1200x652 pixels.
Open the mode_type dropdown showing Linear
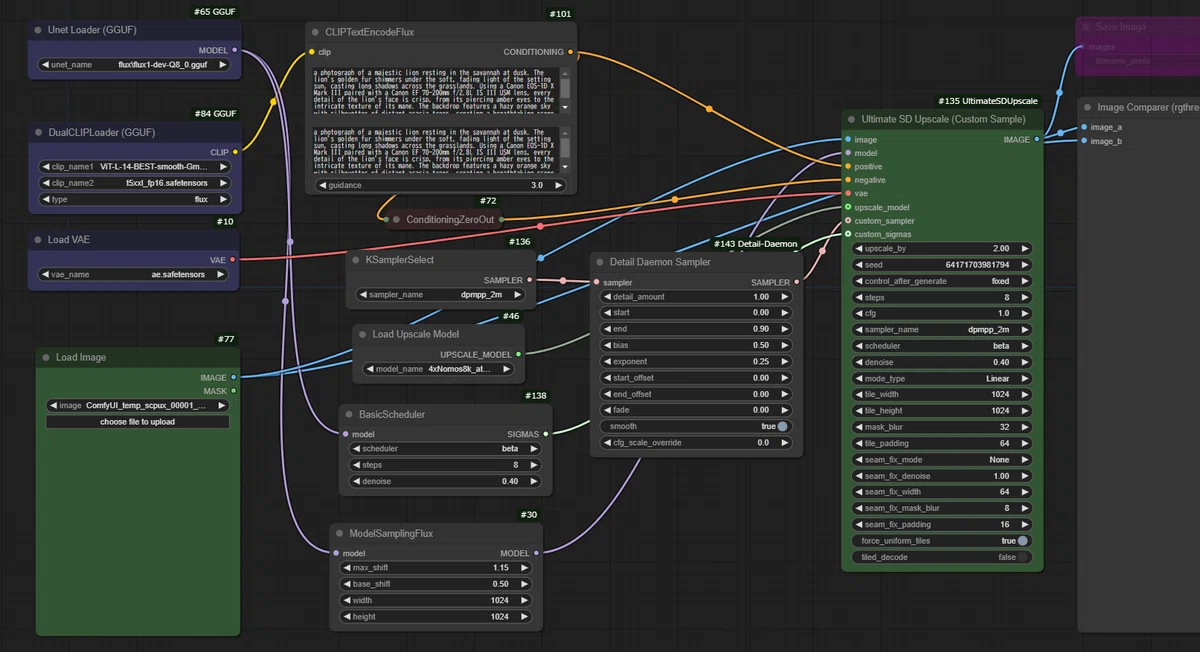(x=941, y=378)
